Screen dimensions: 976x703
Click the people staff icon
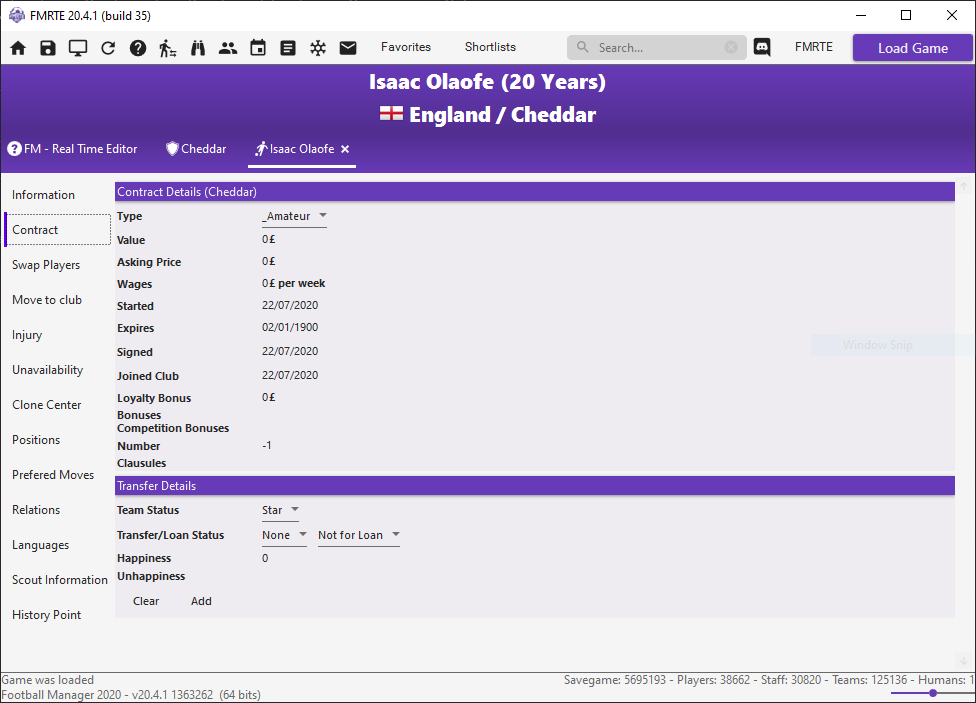[x=228, y=48]
